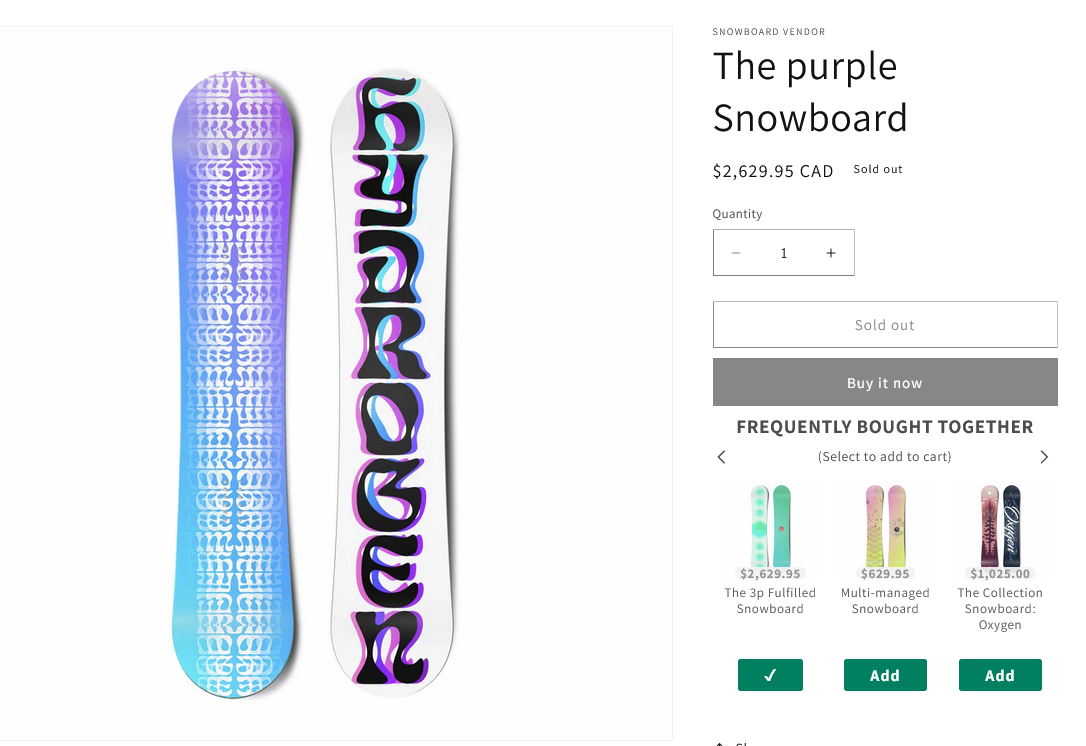Click the $629.95 price tag
1086x746 pixels.
885,574
